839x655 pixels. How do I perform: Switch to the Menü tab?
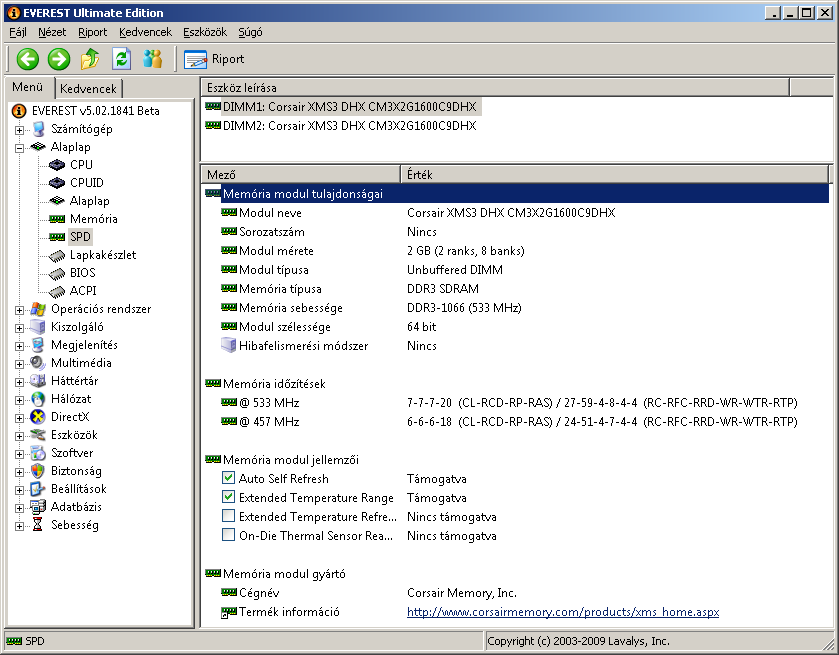click(28, 87)
